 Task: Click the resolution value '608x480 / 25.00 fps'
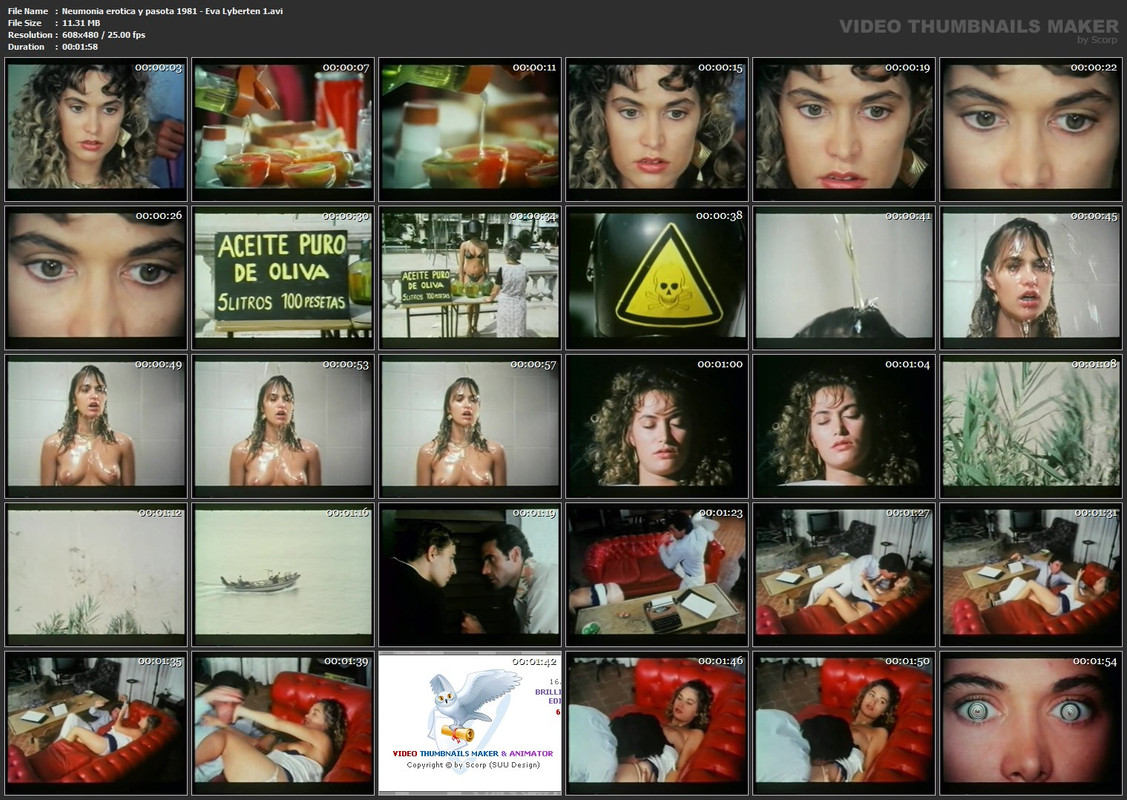104,35
